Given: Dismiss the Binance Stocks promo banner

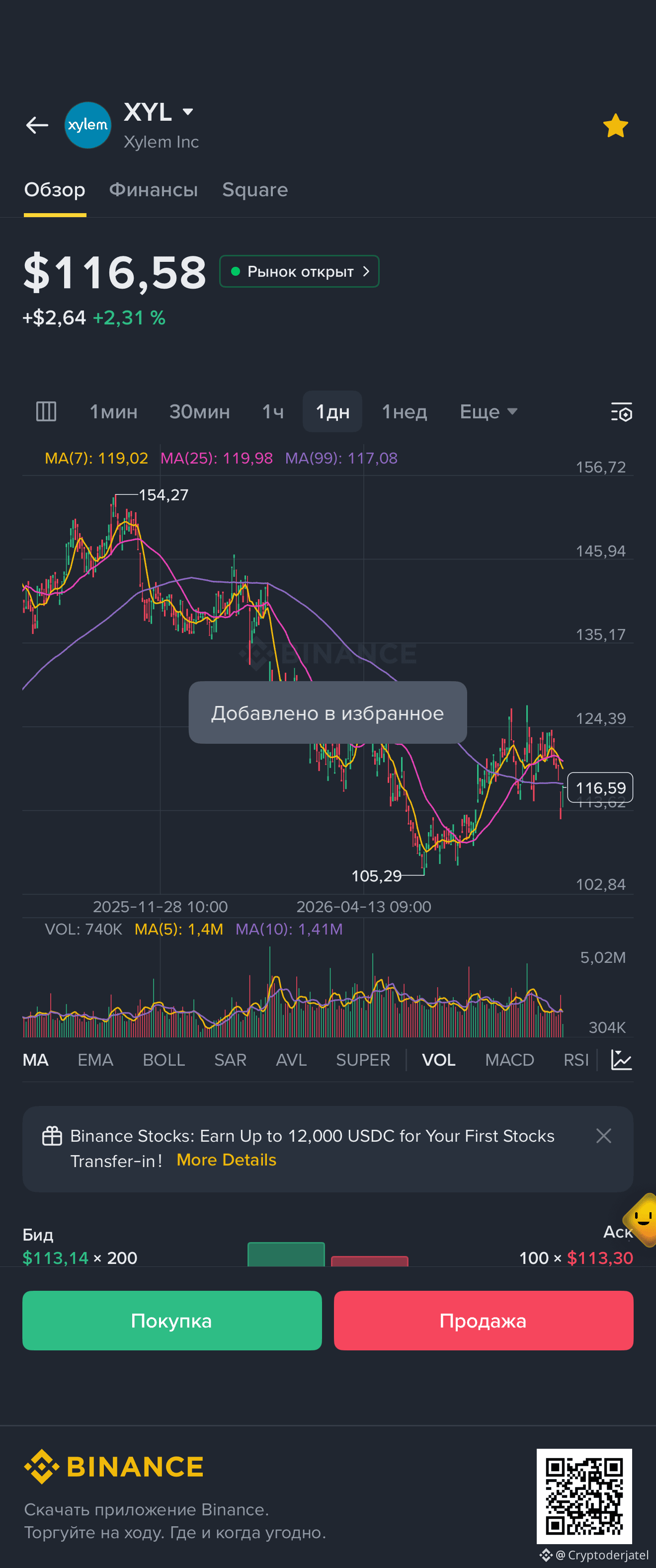Looking at the screenshot, I should pyautogui.click(x=604, y=1136).
